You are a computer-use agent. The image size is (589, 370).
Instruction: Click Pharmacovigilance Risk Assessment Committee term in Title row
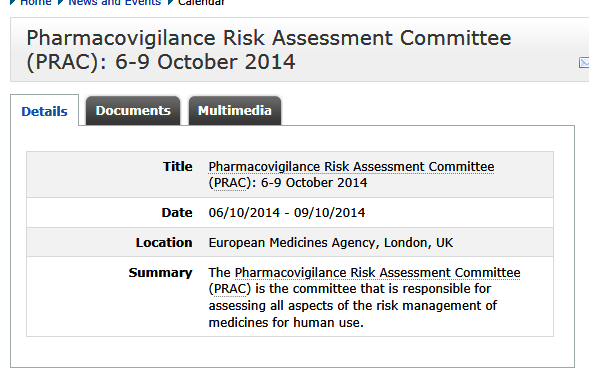pos(351,166)
